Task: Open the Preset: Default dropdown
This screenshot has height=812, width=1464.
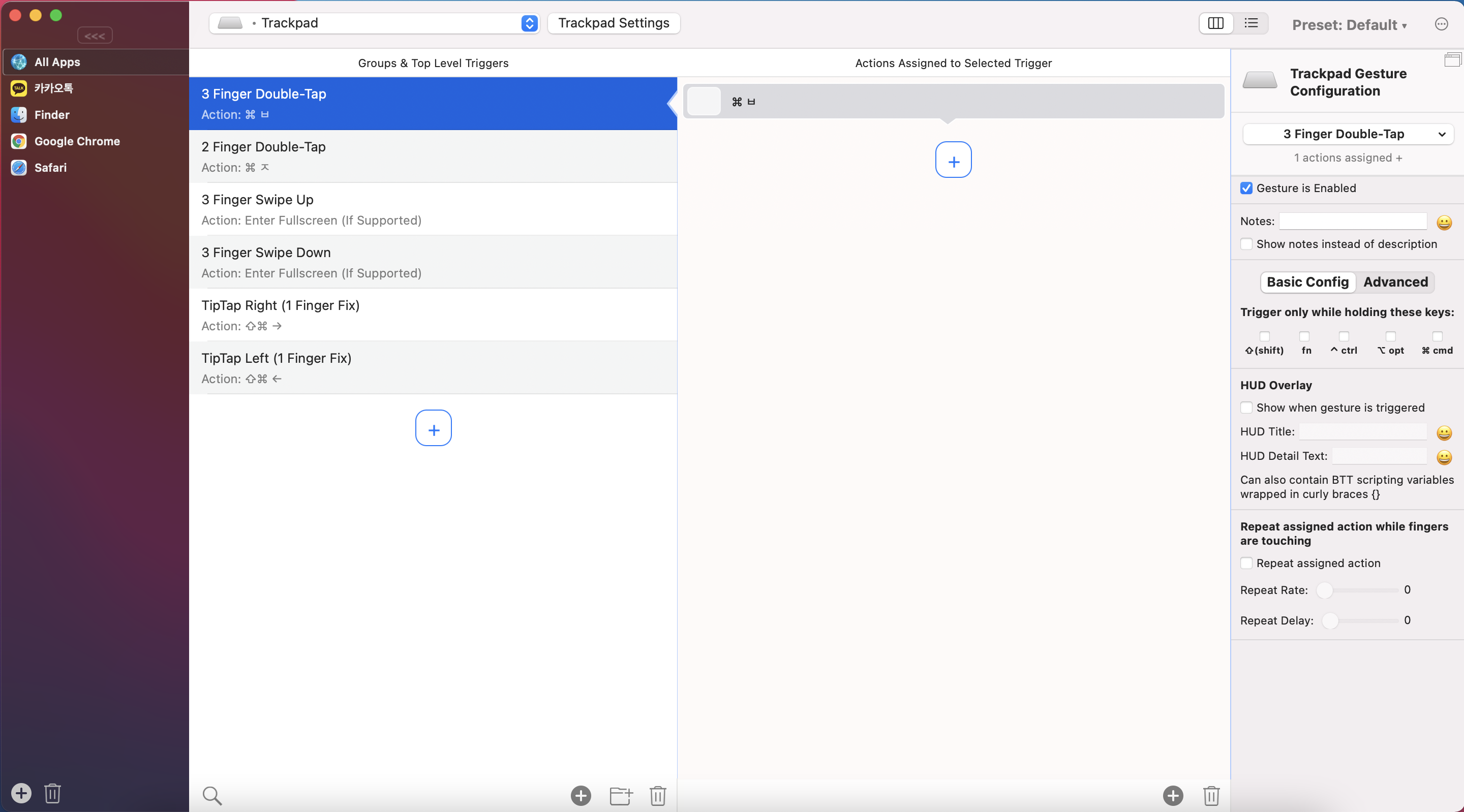Action: tap(1349, 25)
